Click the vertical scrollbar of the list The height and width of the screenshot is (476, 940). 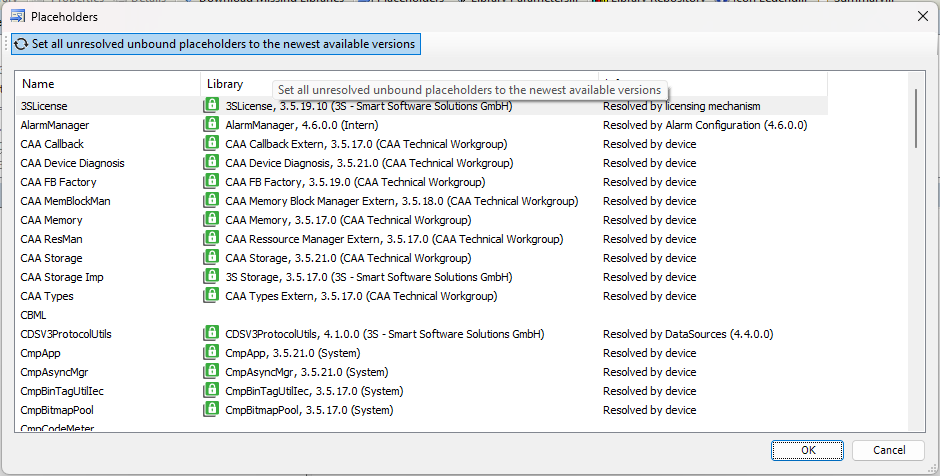[x=916, y=250]
